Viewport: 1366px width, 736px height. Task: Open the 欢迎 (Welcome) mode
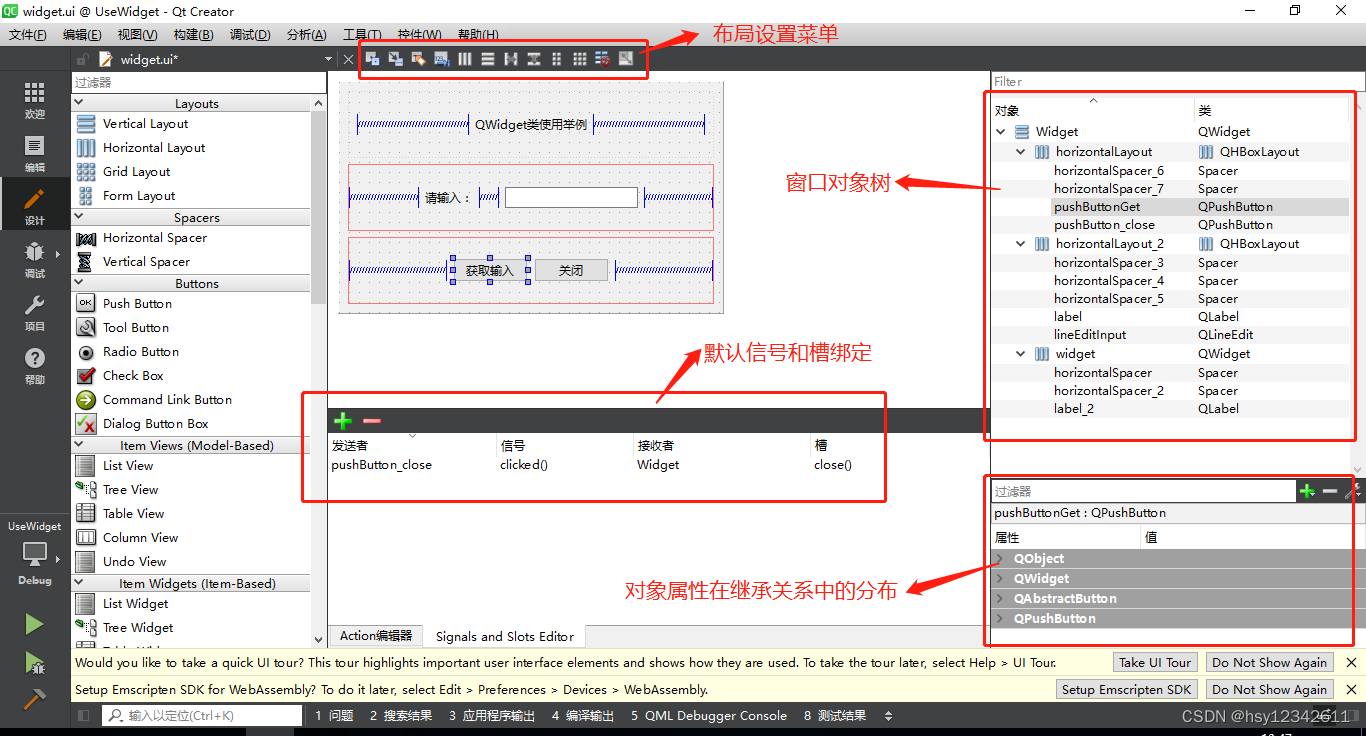(34, 101)
